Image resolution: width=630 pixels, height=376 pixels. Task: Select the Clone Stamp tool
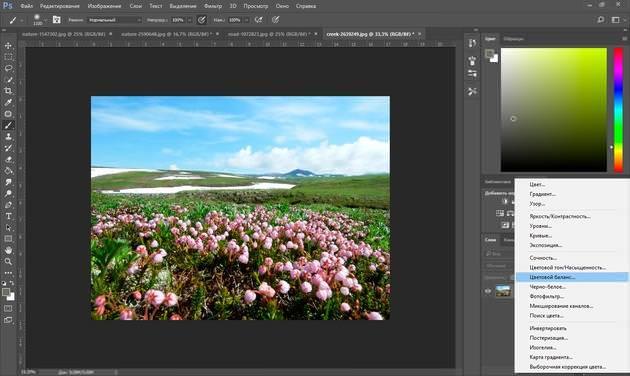pyautogui.click(x=8, y=137)
